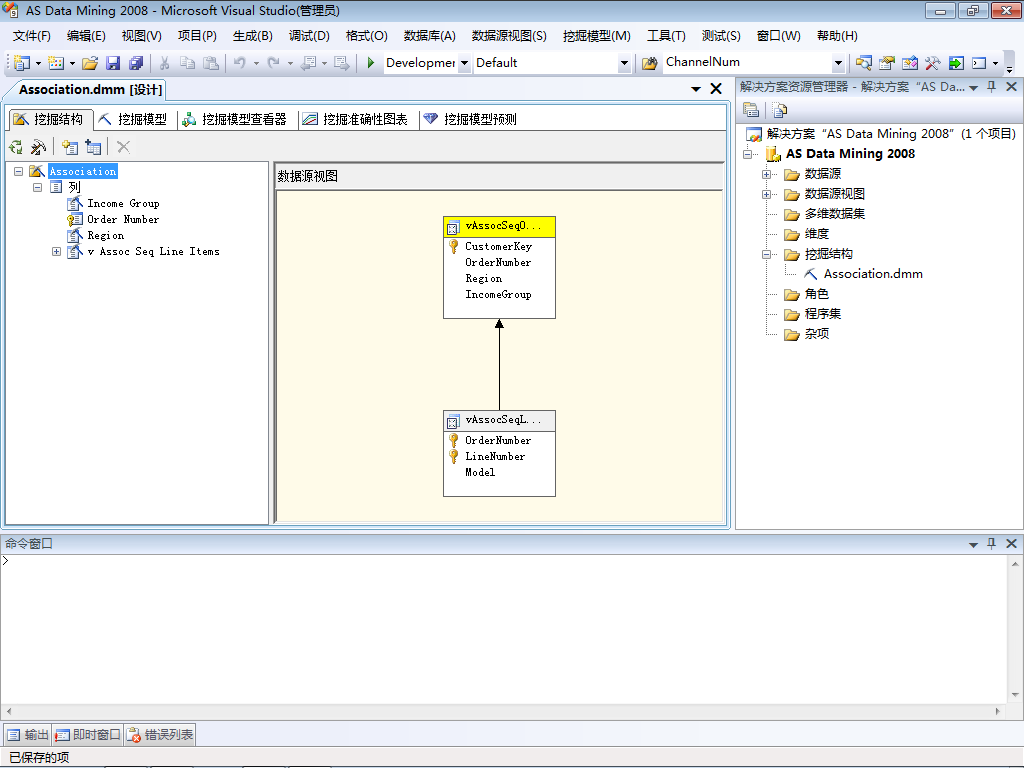Switch to the 挖掘模型预测 tab
Image resolution: width=1024 pixels, height=768 pixels.
[470, 119]
